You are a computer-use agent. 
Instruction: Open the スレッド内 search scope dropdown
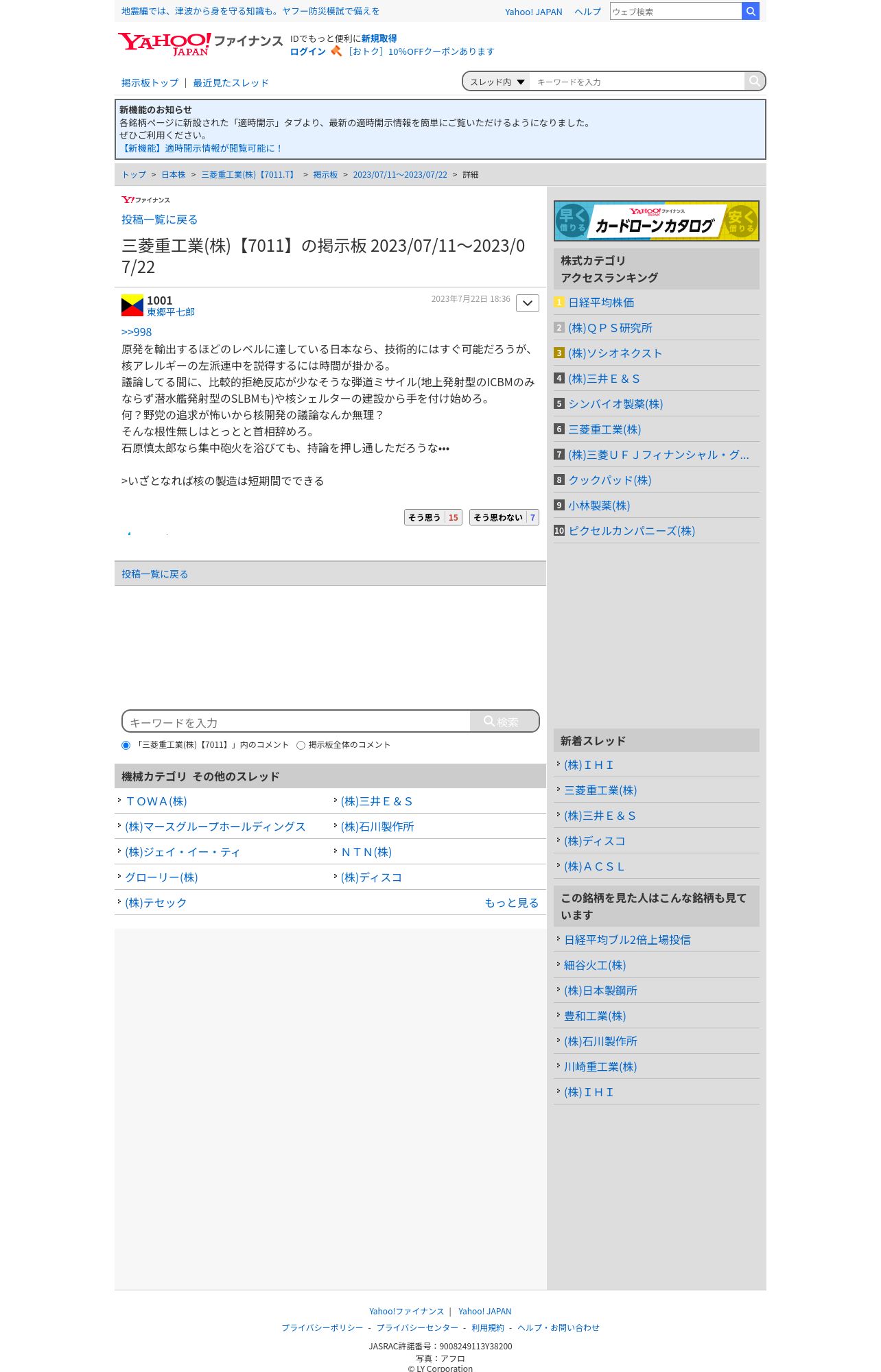496,82
